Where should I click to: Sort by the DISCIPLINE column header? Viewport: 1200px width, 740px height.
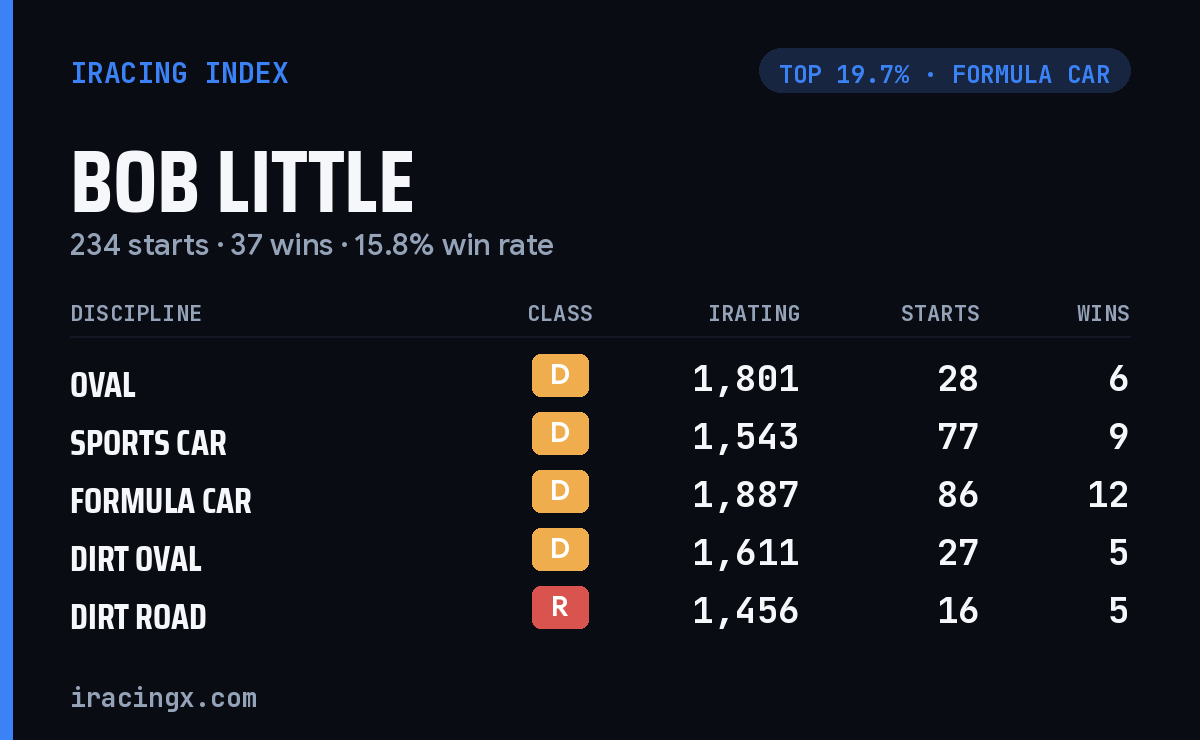[136, 314]
